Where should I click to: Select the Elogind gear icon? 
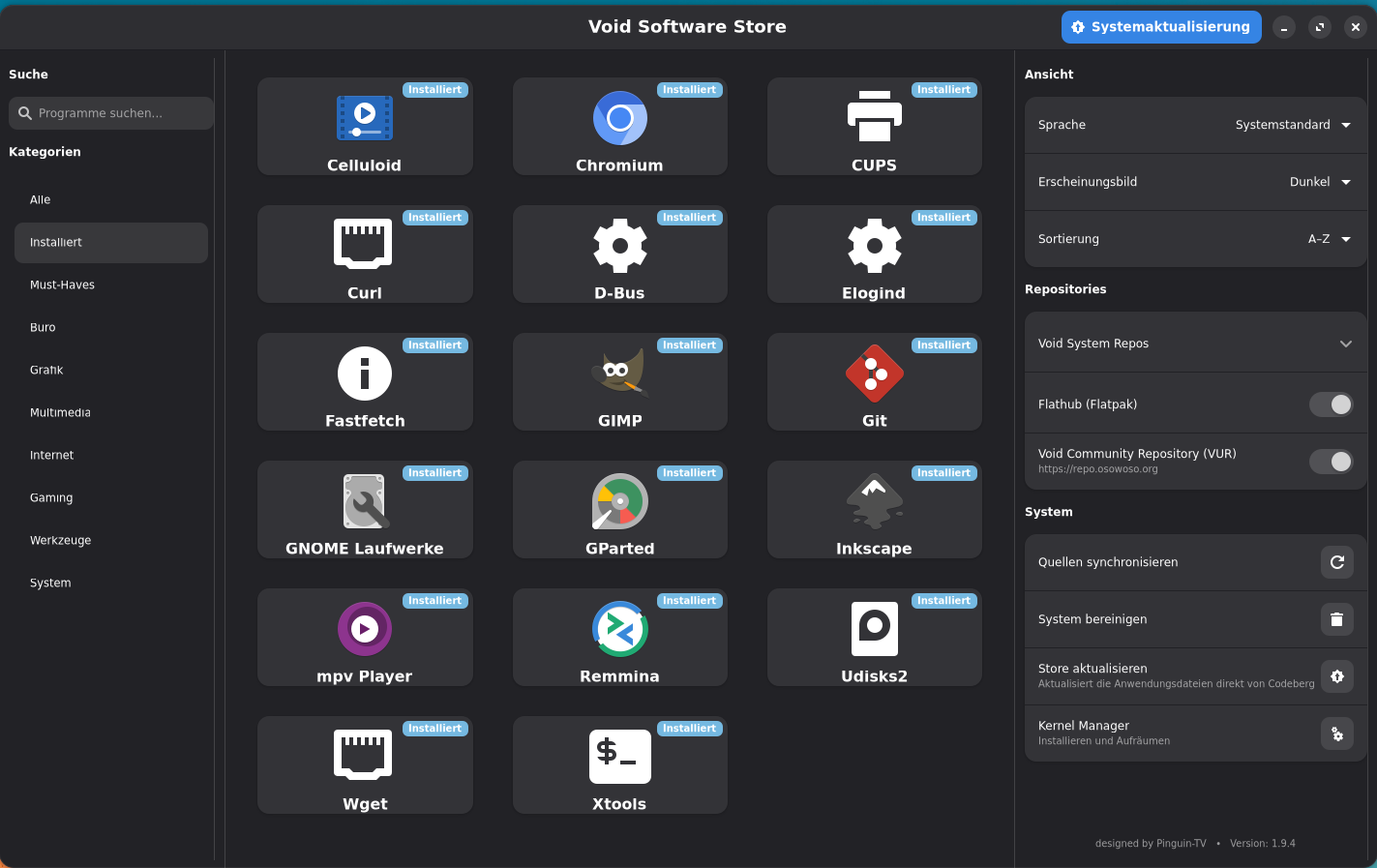coord(874,246)
